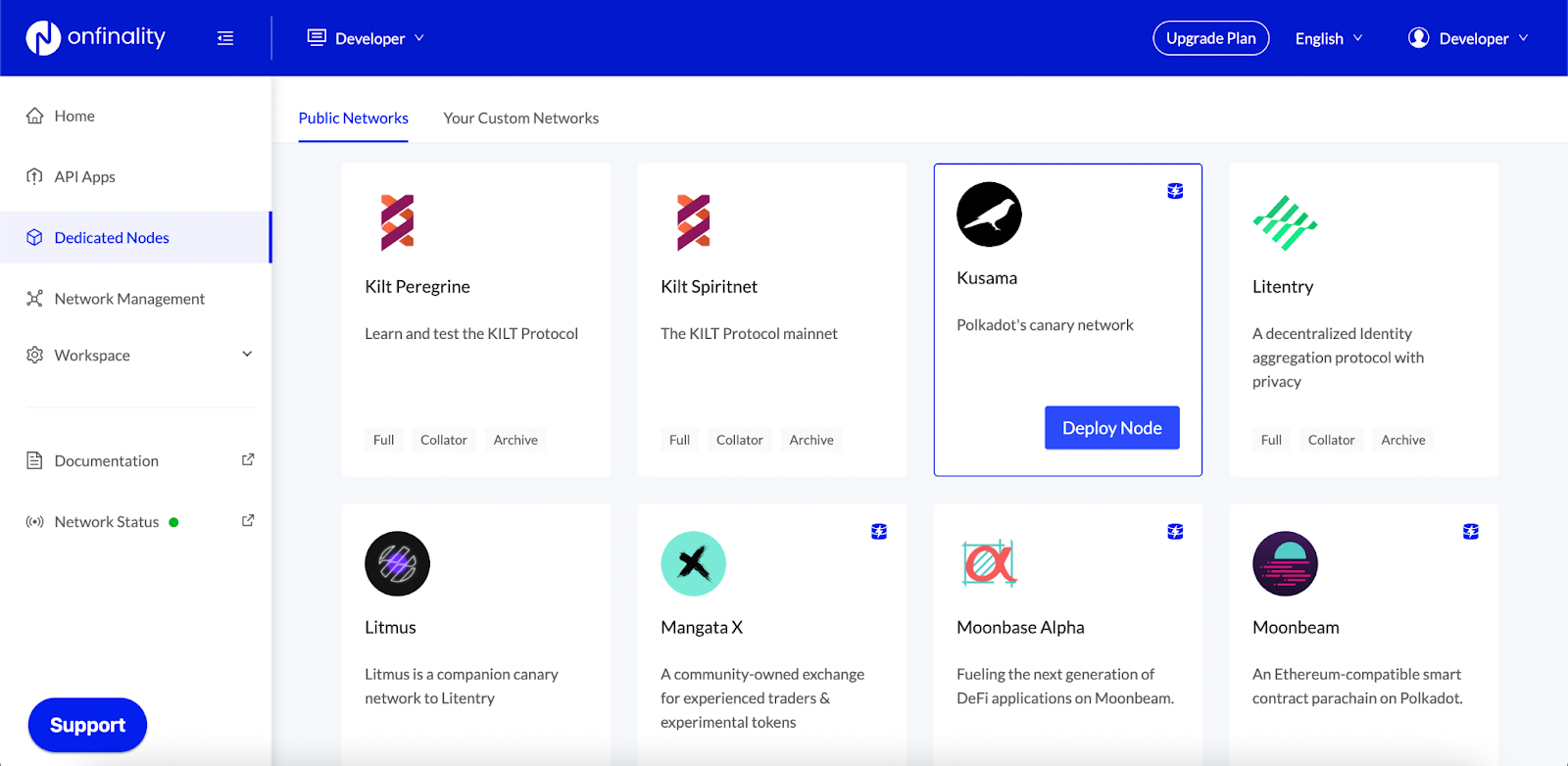
Task: Click the Kusama card title
Action: [987, 278]
